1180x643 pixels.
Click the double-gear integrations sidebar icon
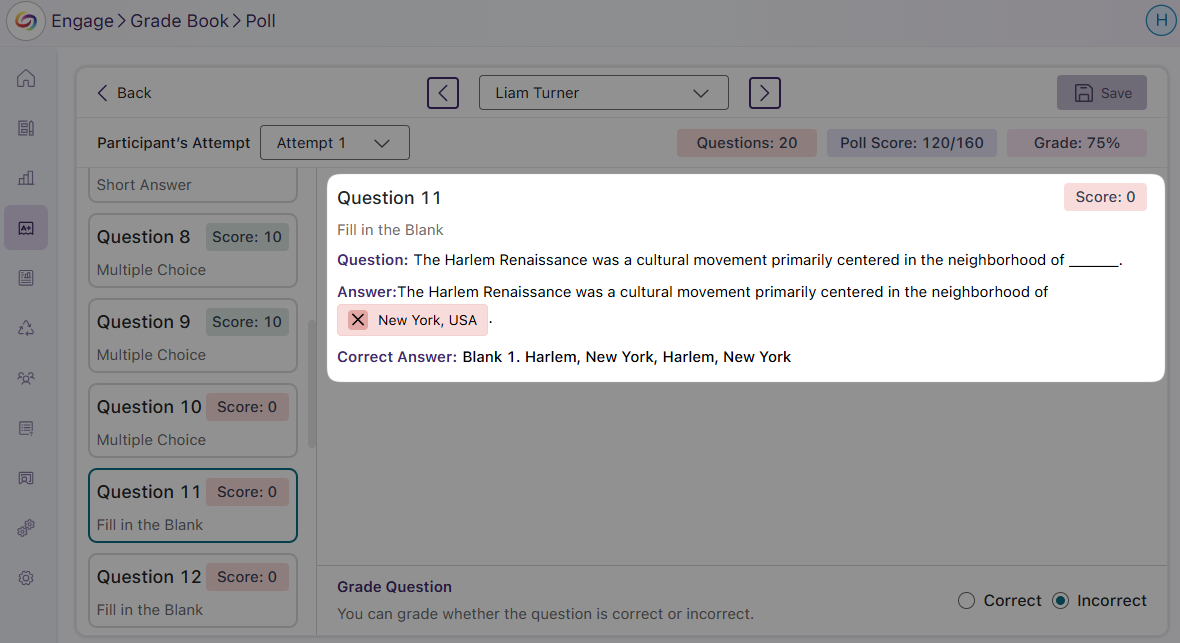[x=26, y=528]
